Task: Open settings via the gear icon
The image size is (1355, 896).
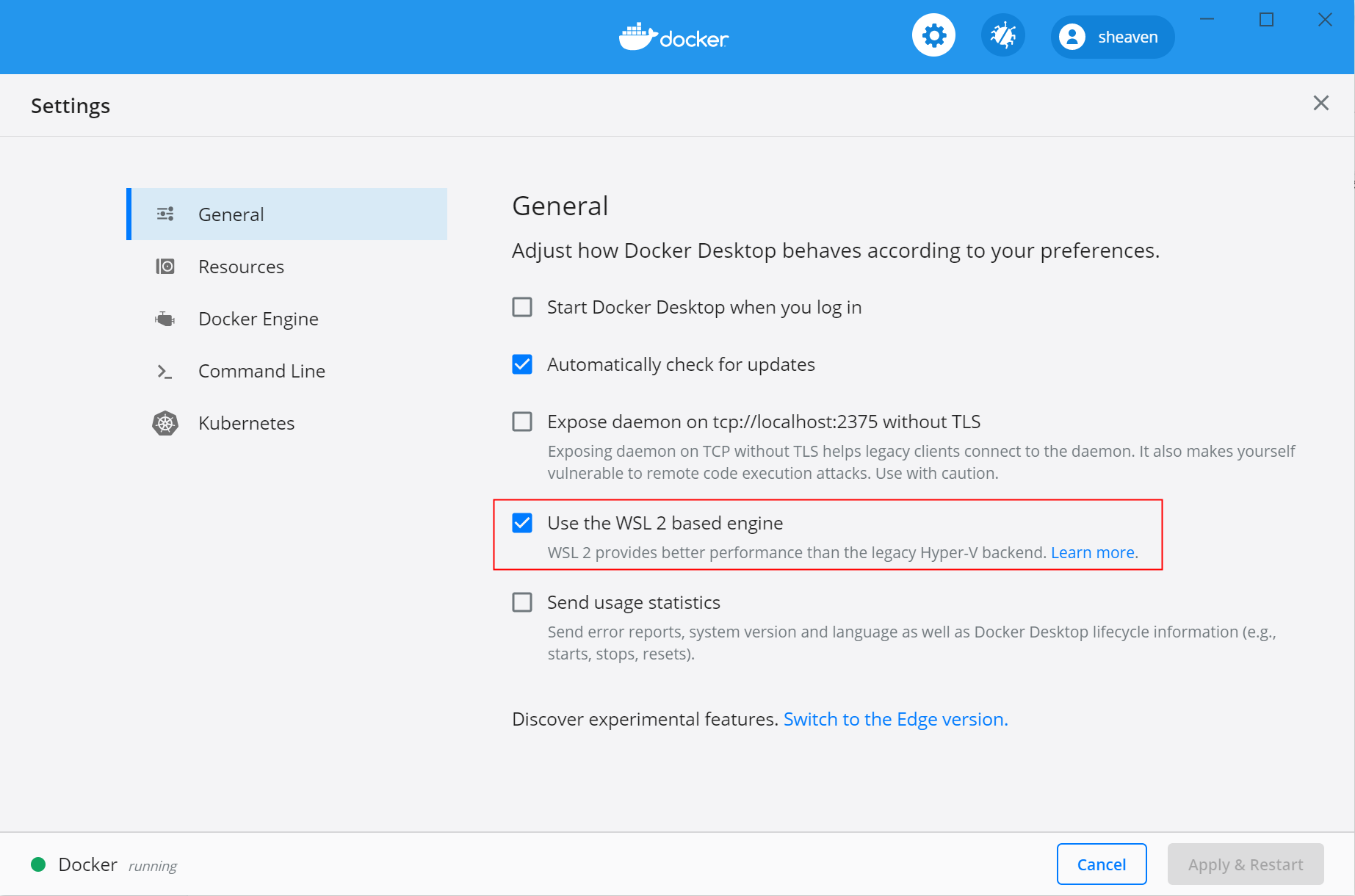Action: [x=933, y=35]
